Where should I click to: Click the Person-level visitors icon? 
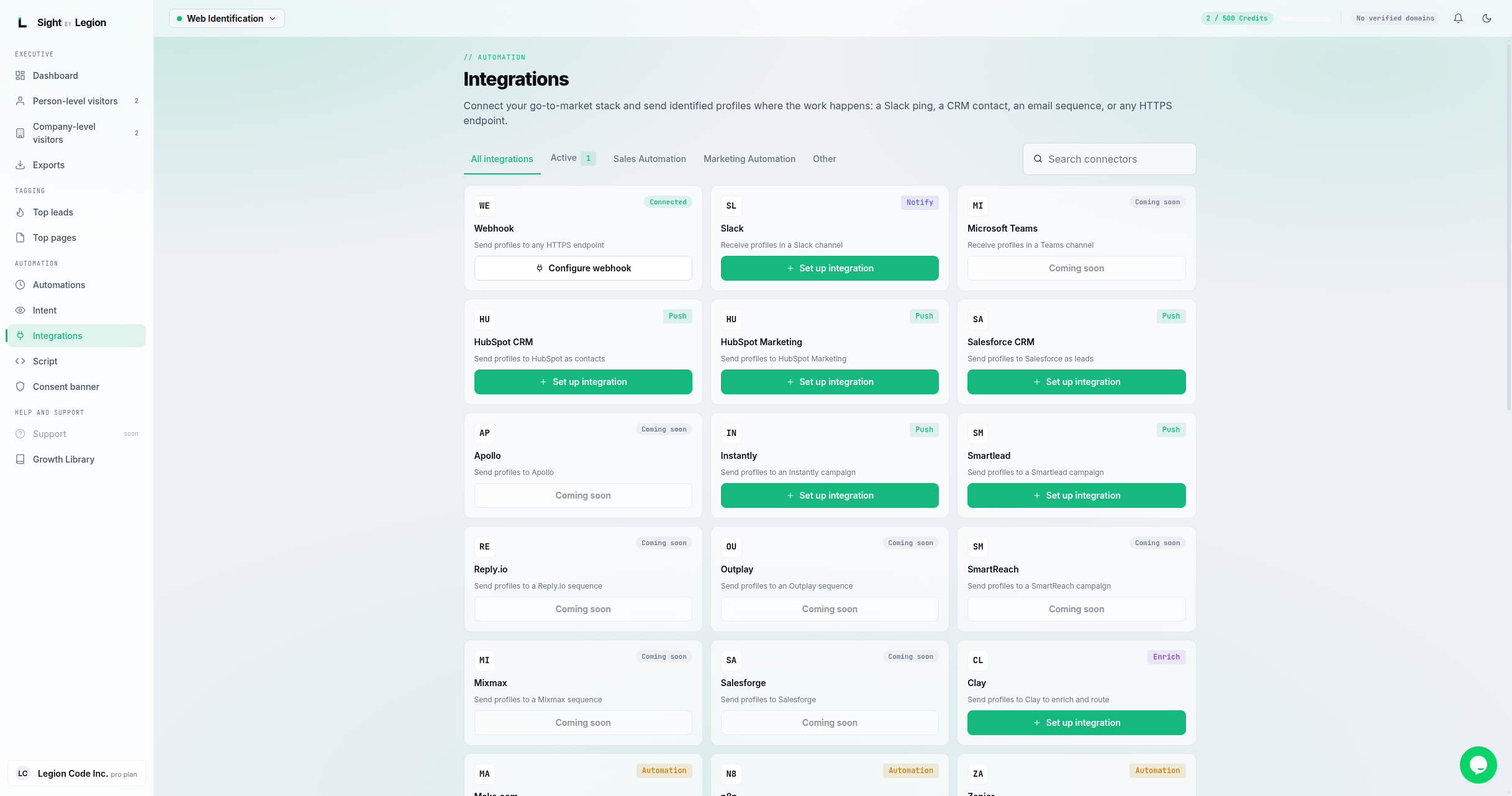(20, 101)
